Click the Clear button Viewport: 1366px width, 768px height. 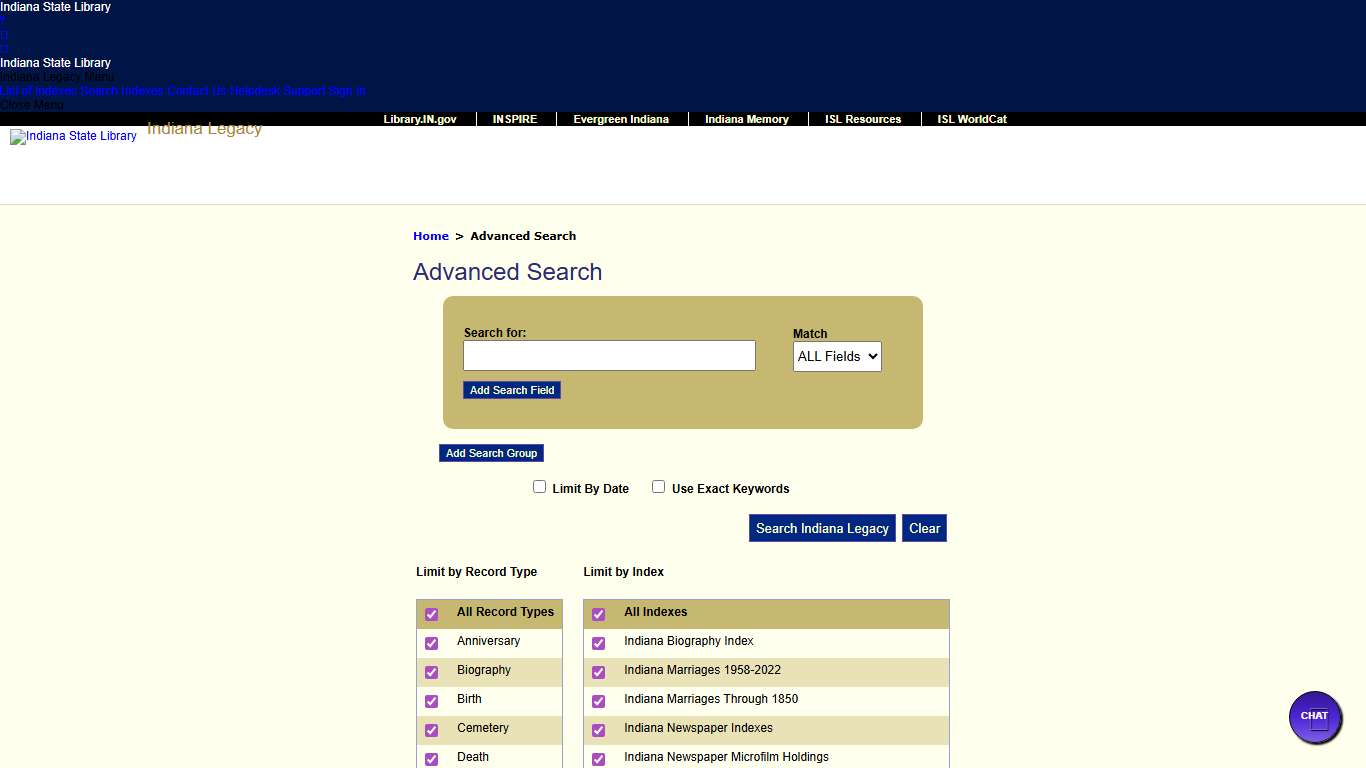[924, 529]
